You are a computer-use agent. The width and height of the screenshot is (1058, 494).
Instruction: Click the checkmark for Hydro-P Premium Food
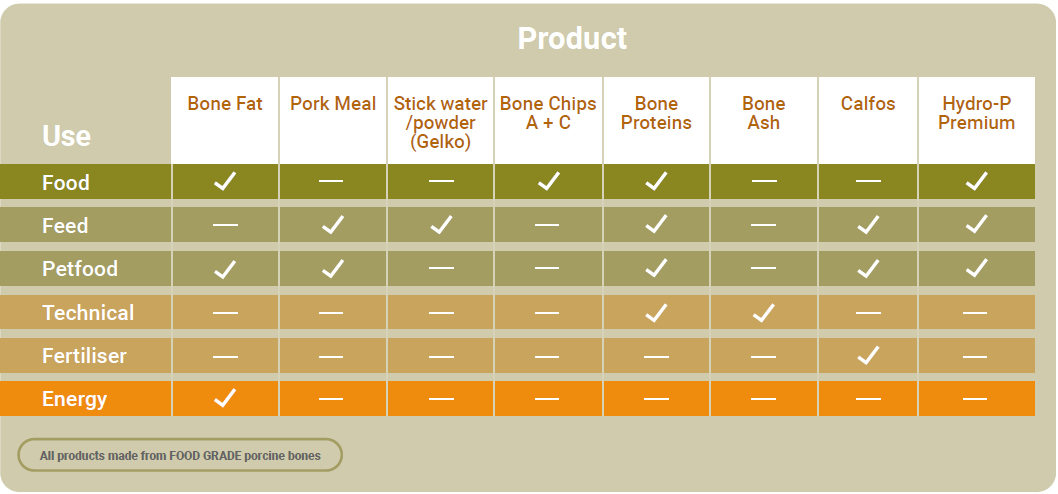[x=976, y=182]
